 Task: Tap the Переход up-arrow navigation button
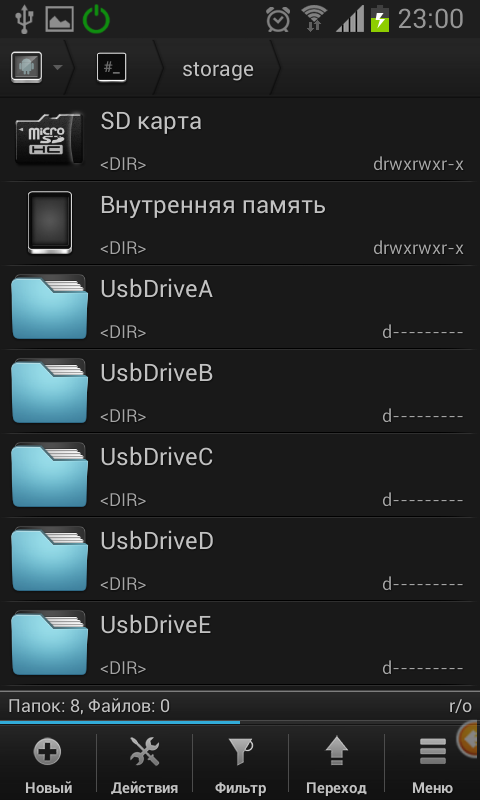point(336,763)
